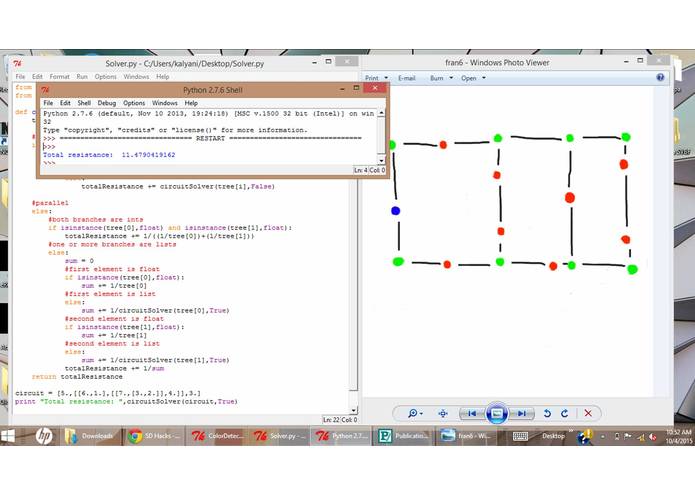The height and width of the screenshot is (494, 695).
Task: Click the Solver.py window title bar icon
Action: [x=17, y=63]
